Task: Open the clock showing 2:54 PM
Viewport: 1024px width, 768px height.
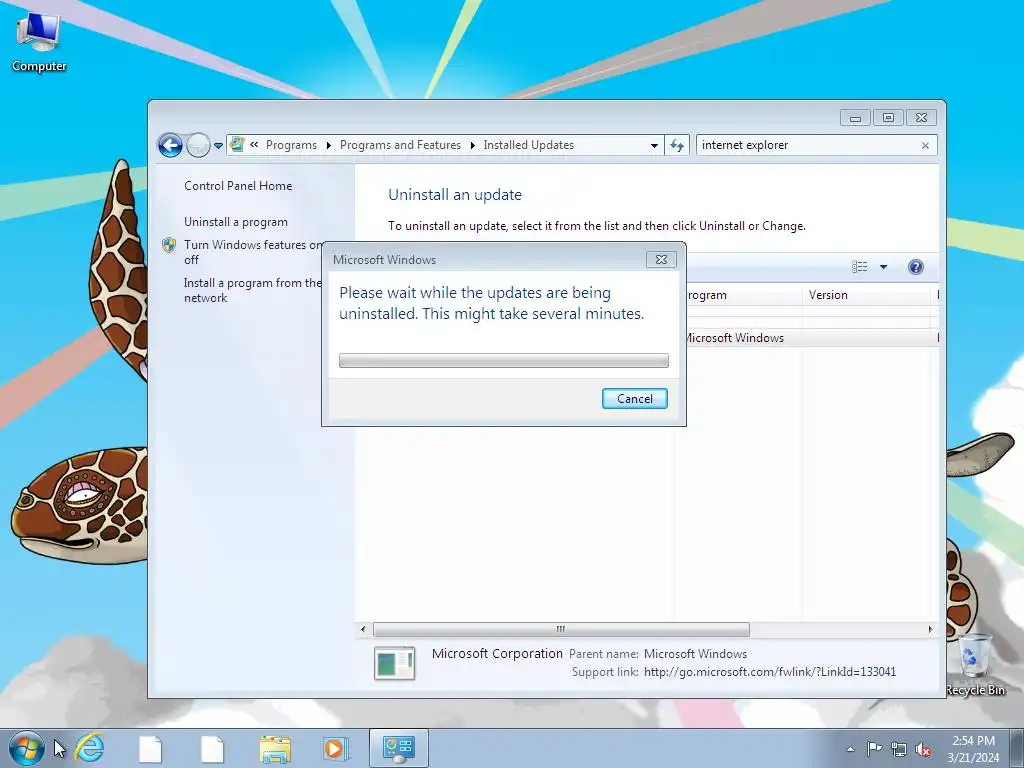Action: pyautogui.click(x=973, y=749)
